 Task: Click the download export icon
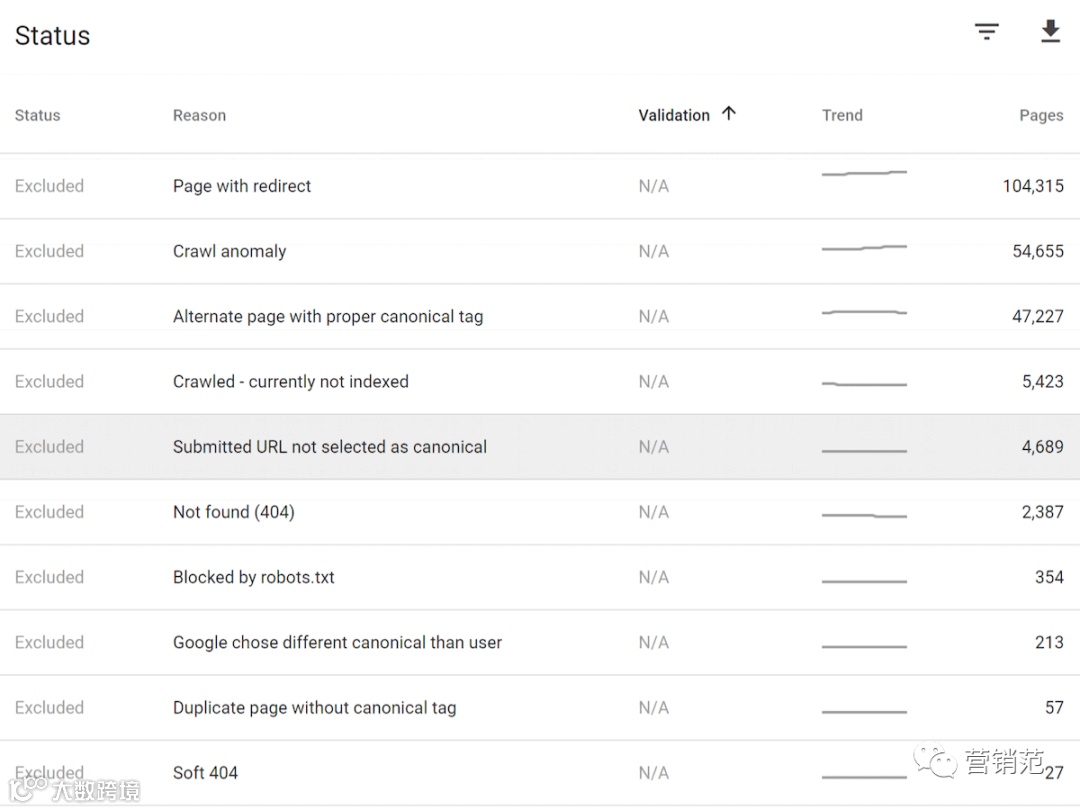1049,32
